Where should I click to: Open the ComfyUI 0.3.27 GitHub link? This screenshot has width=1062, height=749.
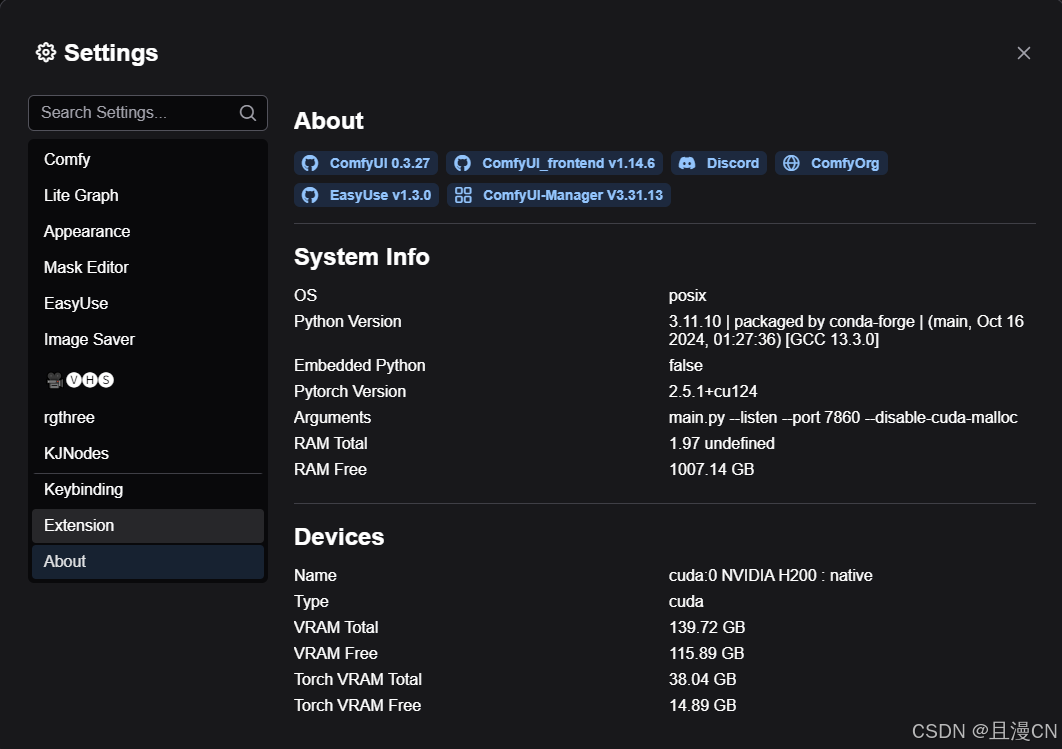pyautogui.click(x=366, y=163)
